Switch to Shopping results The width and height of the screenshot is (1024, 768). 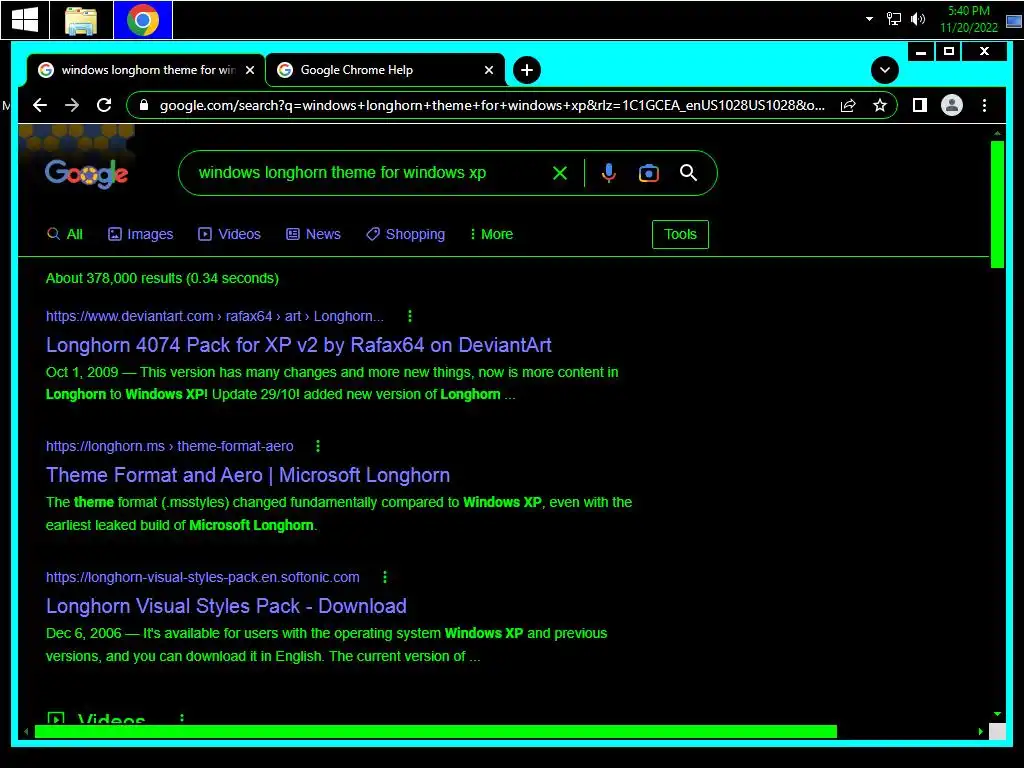coord(406,234)
